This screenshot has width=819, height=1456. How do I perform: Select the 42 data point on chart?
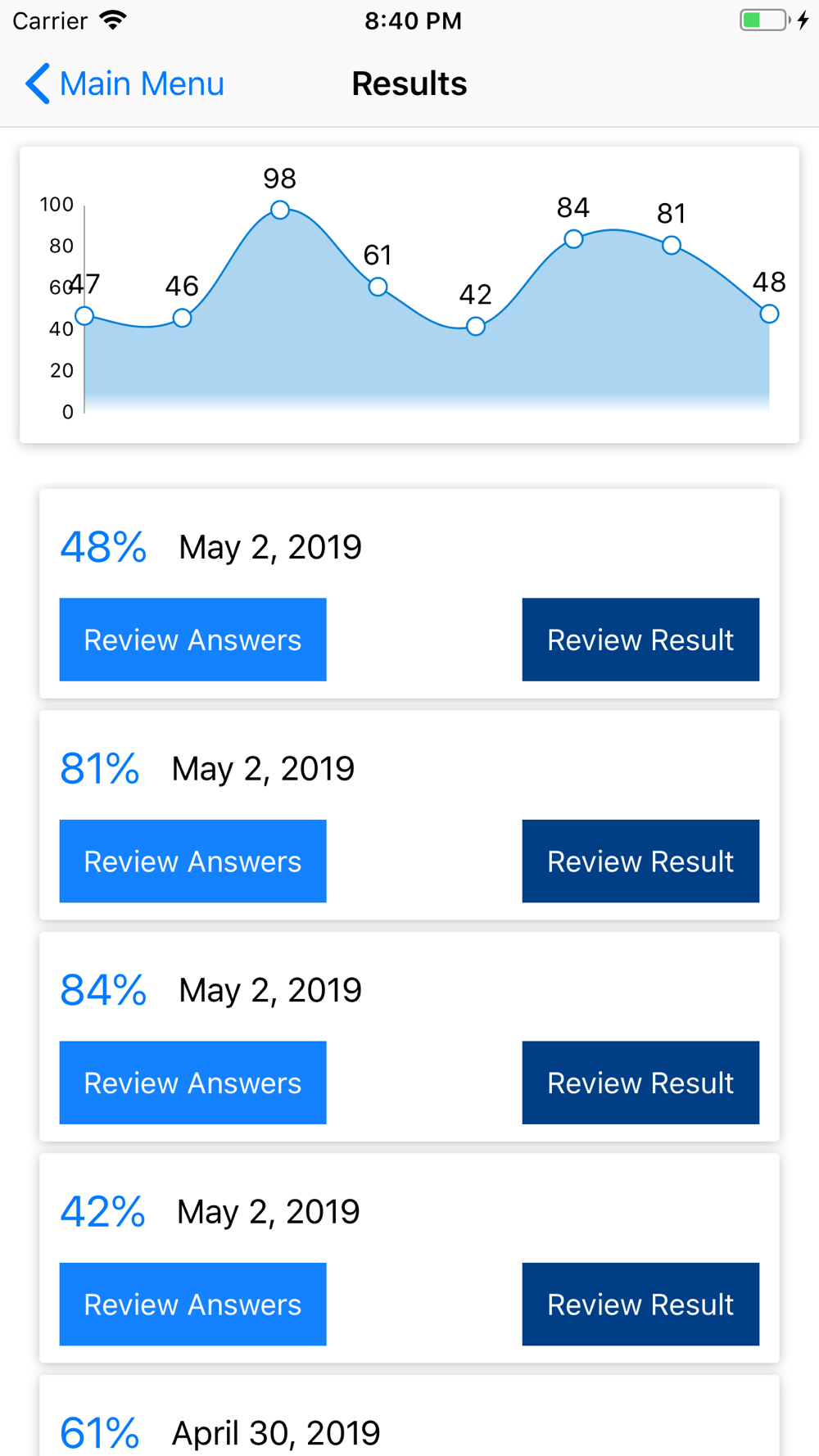point(476,327)
